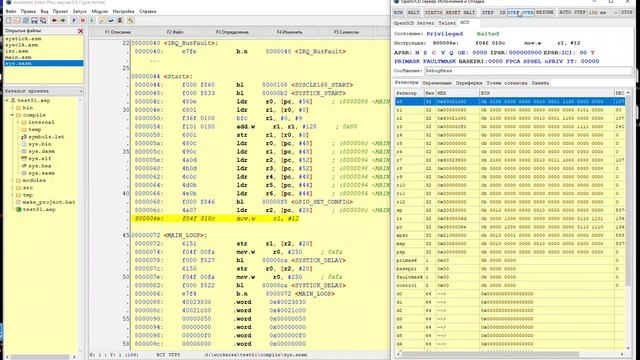Screen dimensions: 640x360
Task: Select the r7 register row
Action: (510, 160)
